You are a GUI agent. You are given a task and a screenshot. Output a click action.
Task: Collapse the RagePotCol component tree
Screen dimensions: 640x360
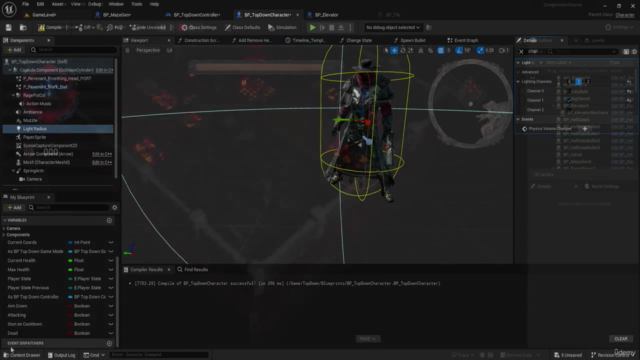tap(13, 95)
